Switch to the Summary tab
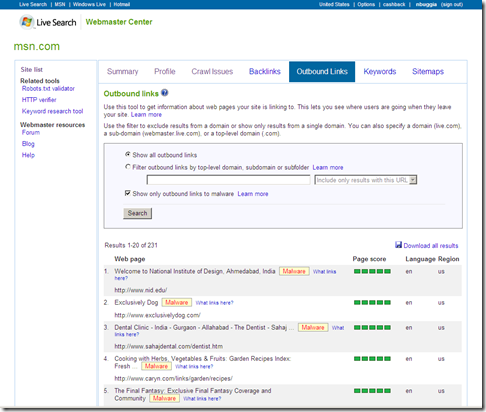Viewport: 486px width, 412px height. point(122,71)
